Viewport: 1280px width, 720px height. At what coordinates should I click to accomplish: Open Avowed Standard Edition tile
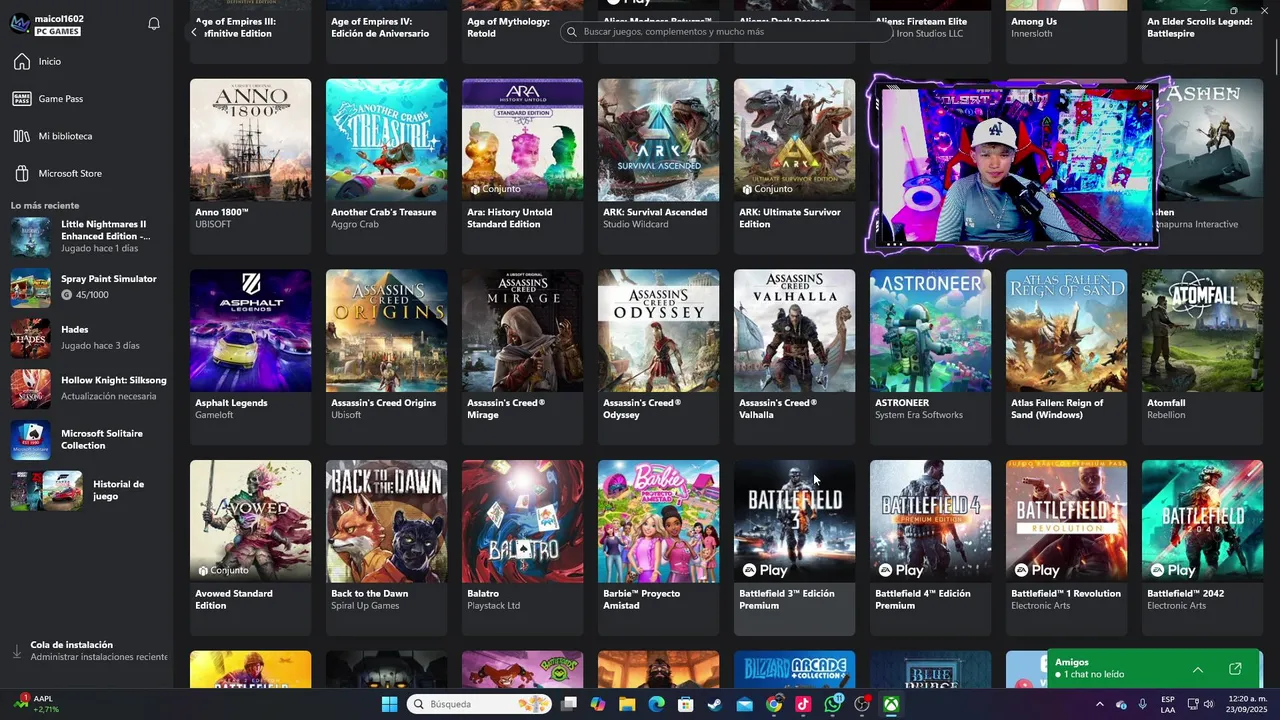tap(250, 548)
